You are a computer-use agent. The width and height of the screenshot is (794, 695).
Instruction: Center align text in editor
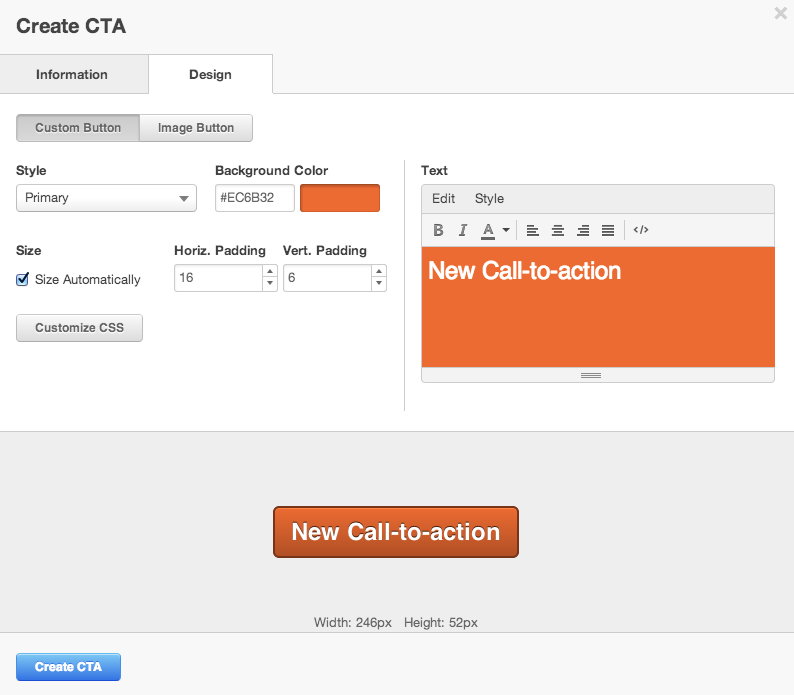pos(558,230)
